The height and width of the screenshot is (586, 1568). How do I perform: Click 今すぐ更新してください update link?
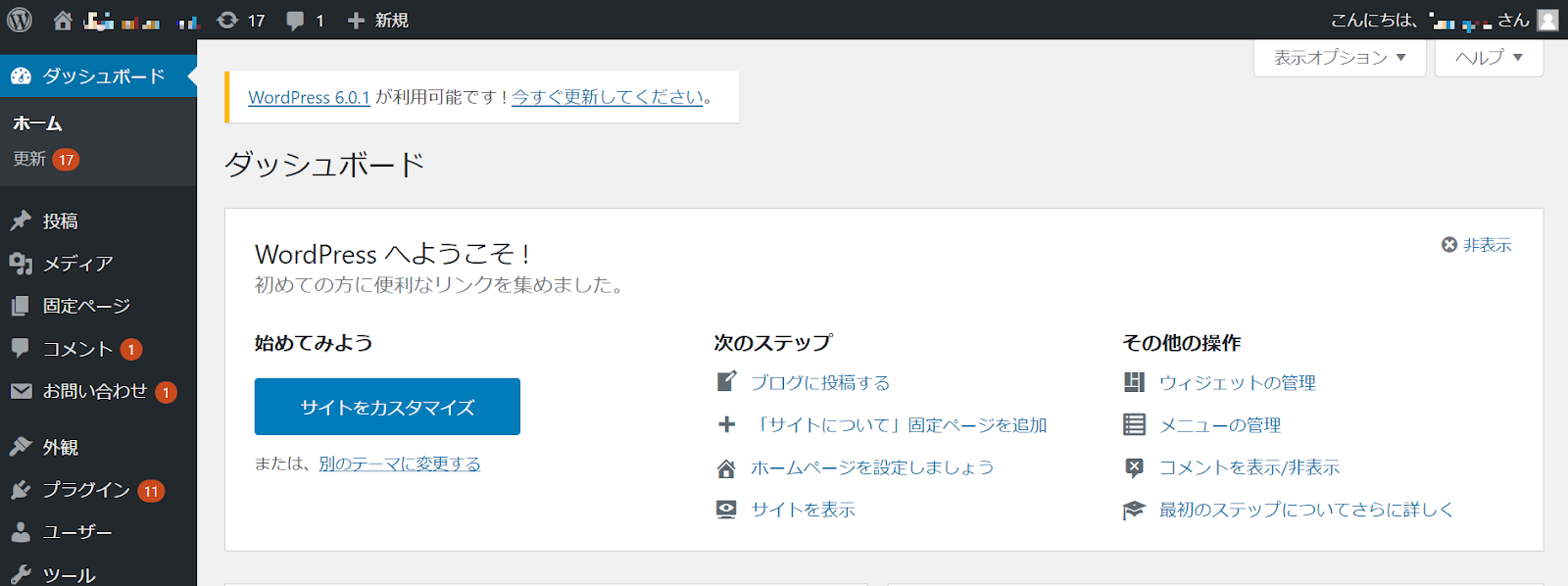(608, 97)
